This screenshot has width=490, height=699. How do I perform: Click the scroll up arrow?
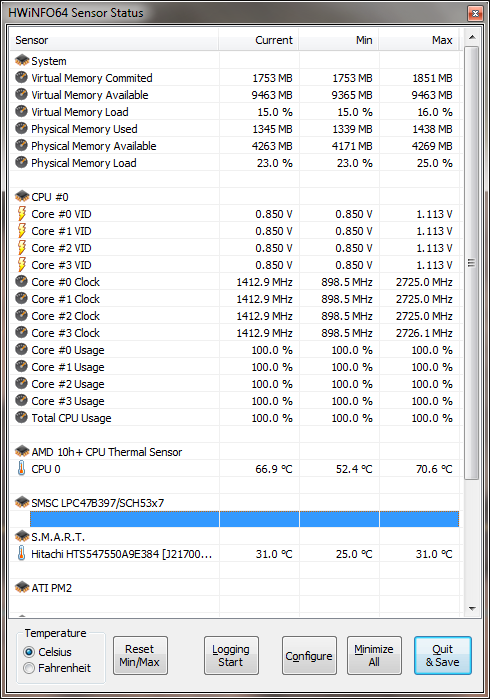(x=472, y=37)
